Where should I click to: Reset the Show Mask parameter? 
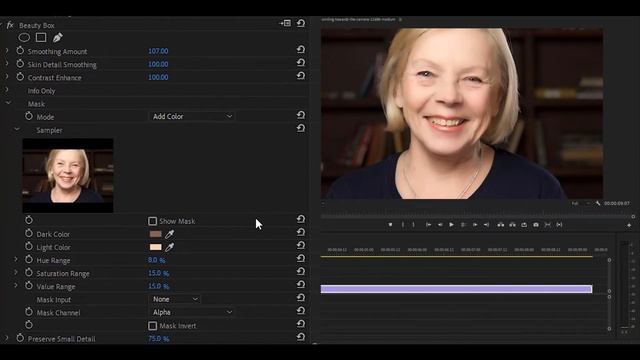point(301,220)
